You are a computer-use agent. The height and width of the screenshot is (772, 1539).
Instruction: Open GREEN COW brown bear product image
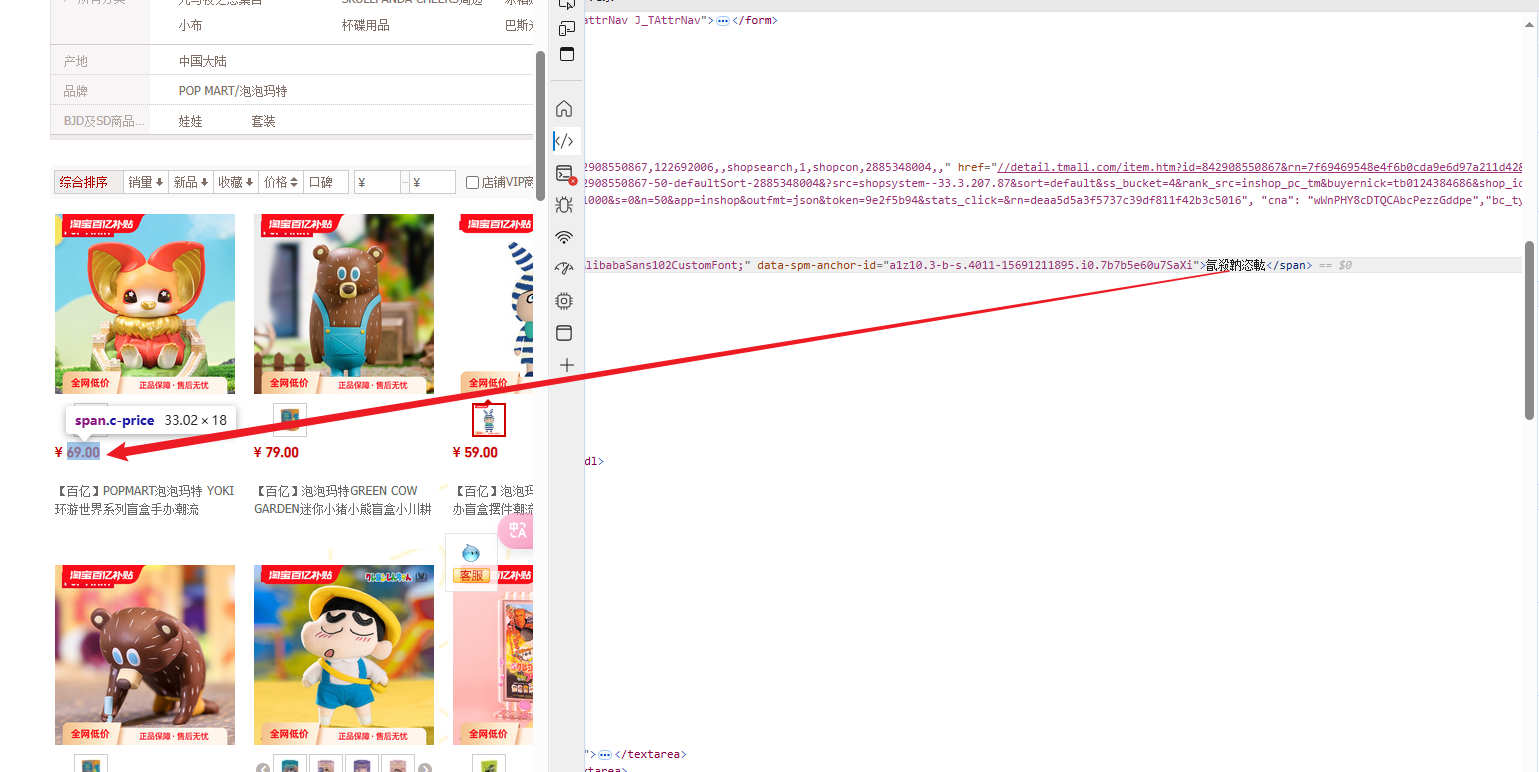pos(344,304)
